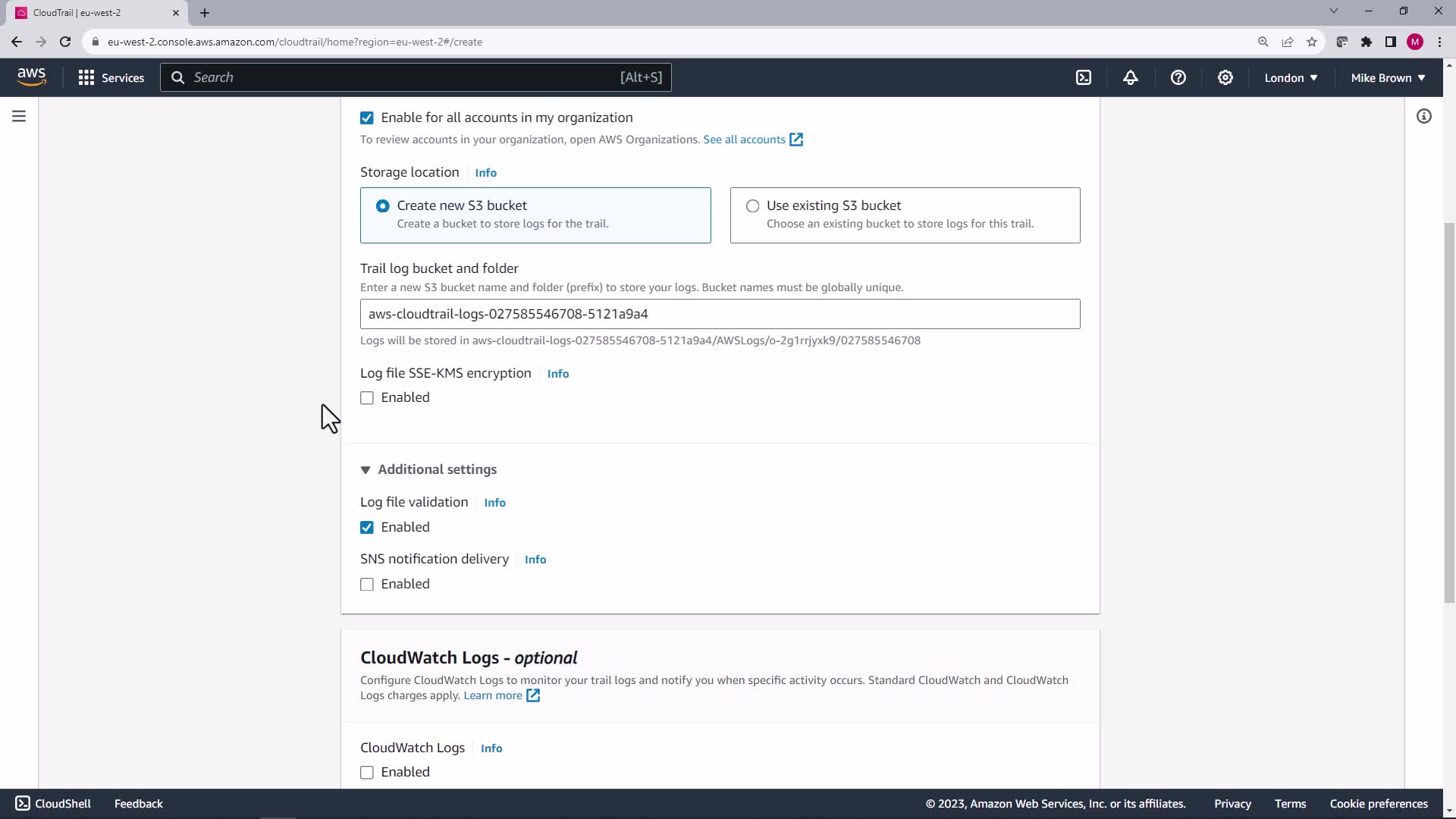Open the info panel icon at right
This screenshot has height=819, width=1456.
pos(1423,116)
